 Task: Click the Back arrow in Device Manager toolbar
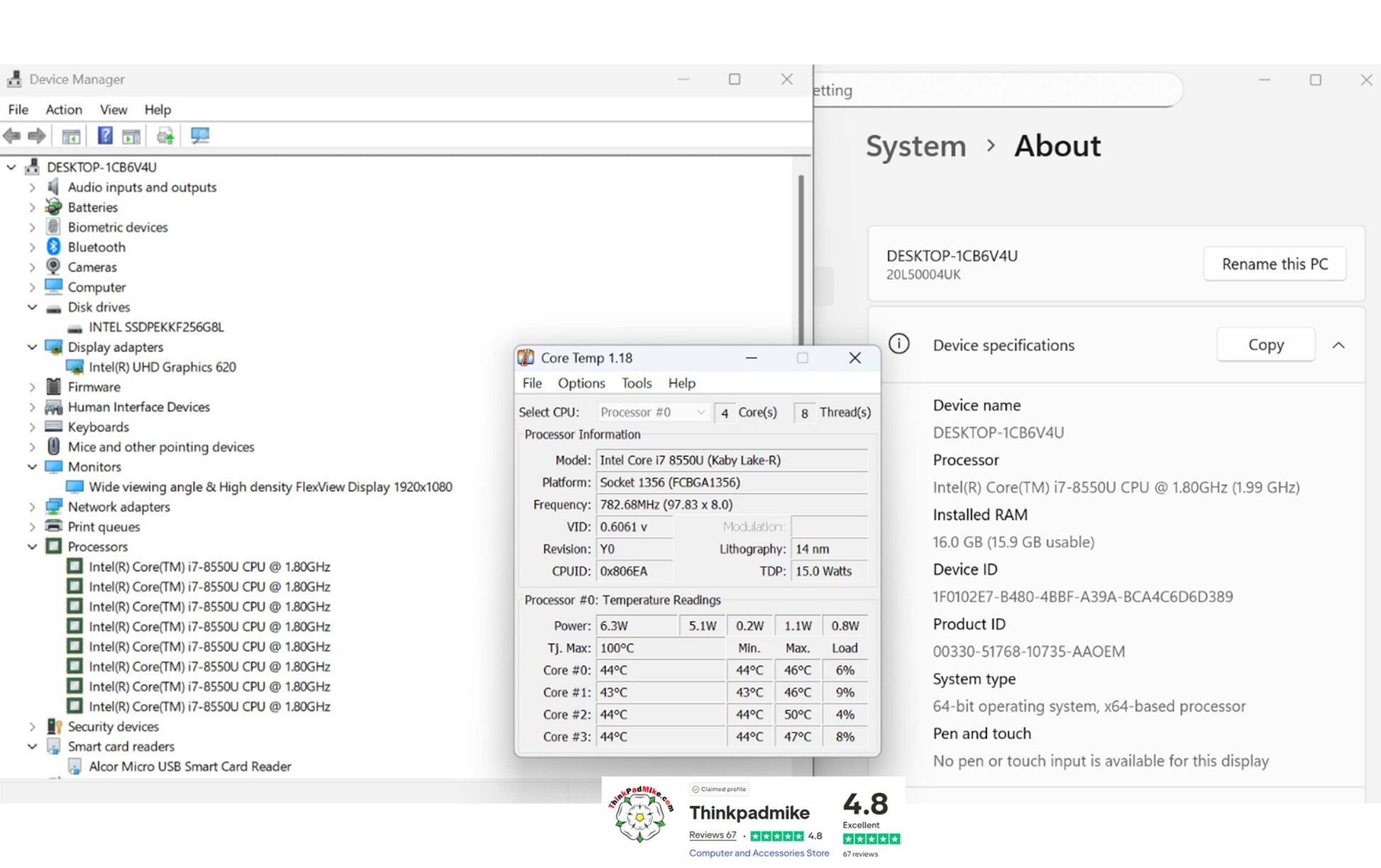coord(12,136)
